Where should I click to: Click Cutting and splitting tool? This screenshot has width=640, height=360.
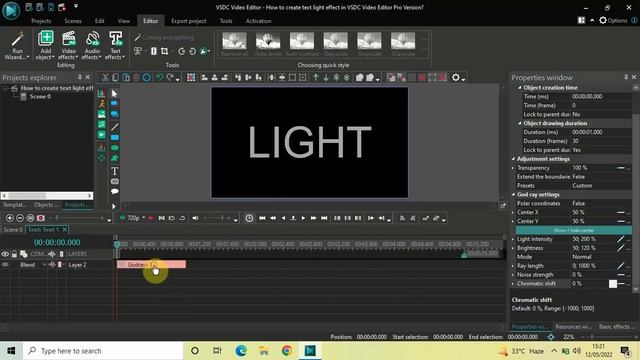click(164, 38)
